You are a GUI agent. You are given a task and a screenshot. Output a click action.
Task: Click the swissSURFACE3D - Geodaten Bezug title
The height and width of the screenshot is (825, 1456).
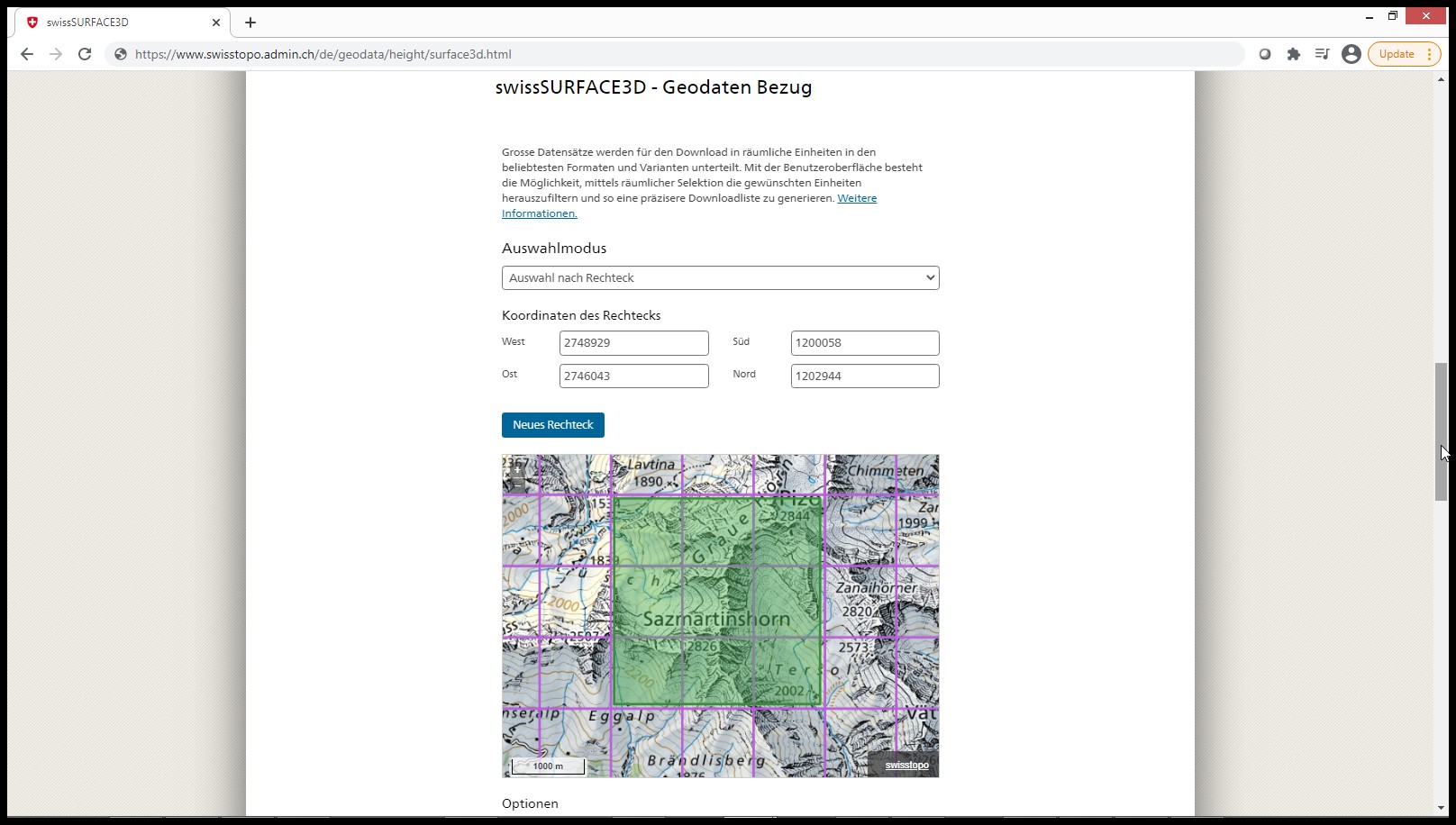click(653, 87)
